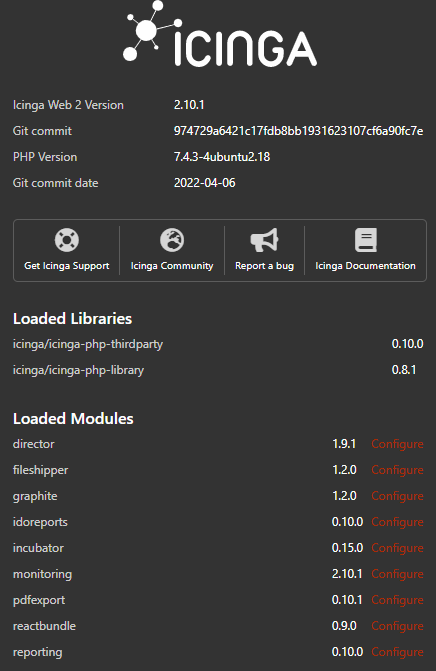
Task: Open Configure link for reactbundle
Action: 397,626
